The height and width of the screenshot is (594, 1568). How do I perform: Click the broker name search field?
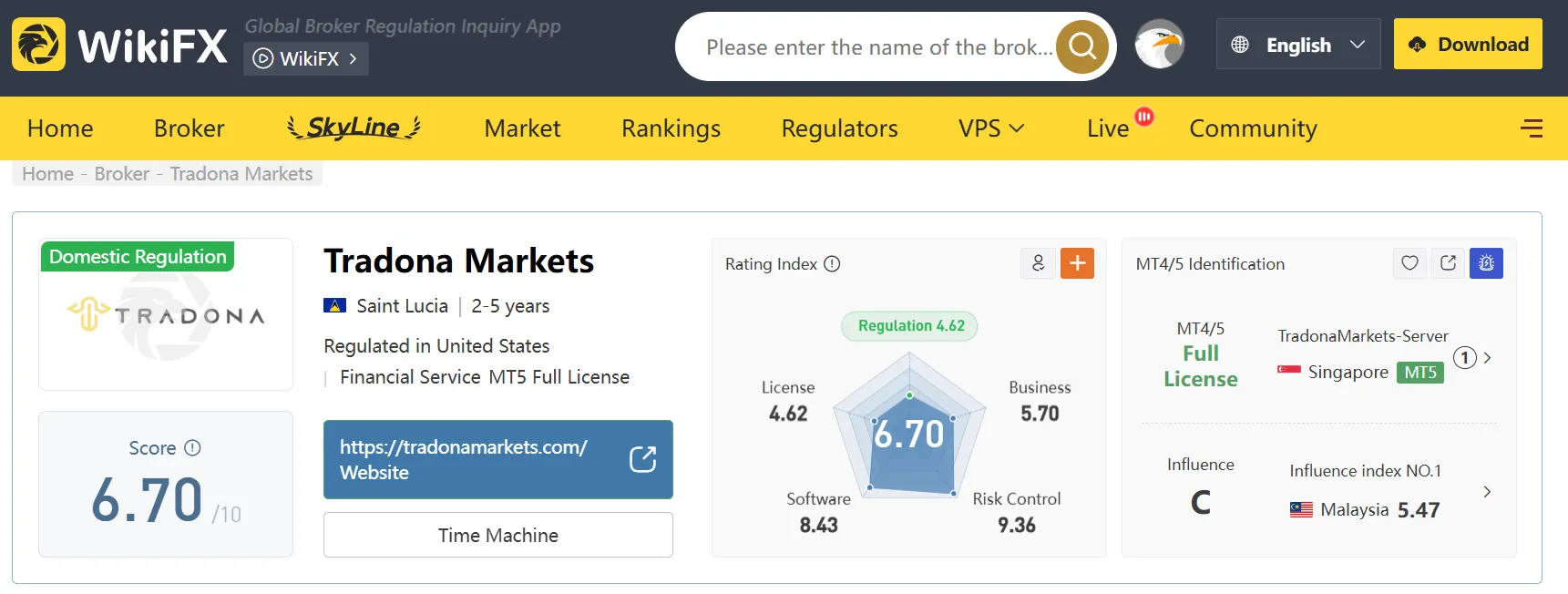(879, 46)
